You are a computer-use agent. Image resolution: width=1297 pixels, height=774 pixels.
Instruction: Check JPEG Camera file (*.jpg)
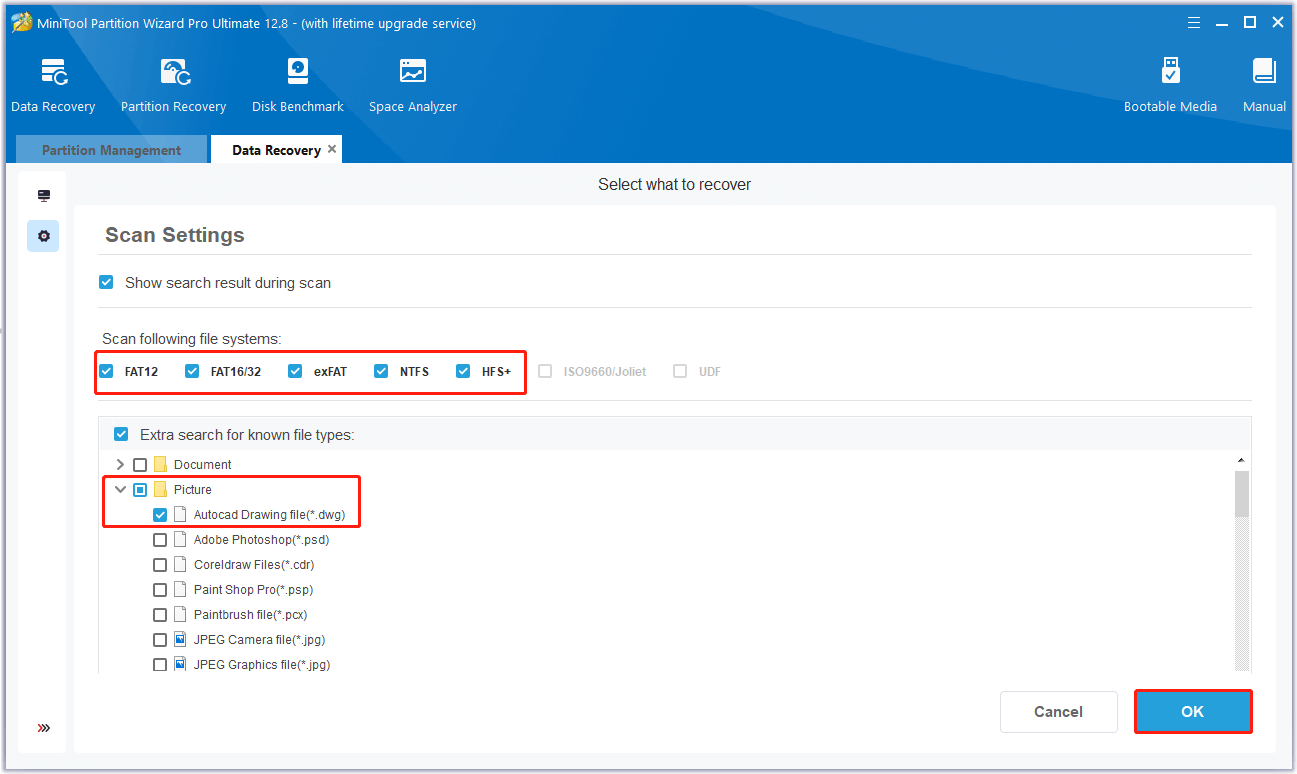point(160,640)
